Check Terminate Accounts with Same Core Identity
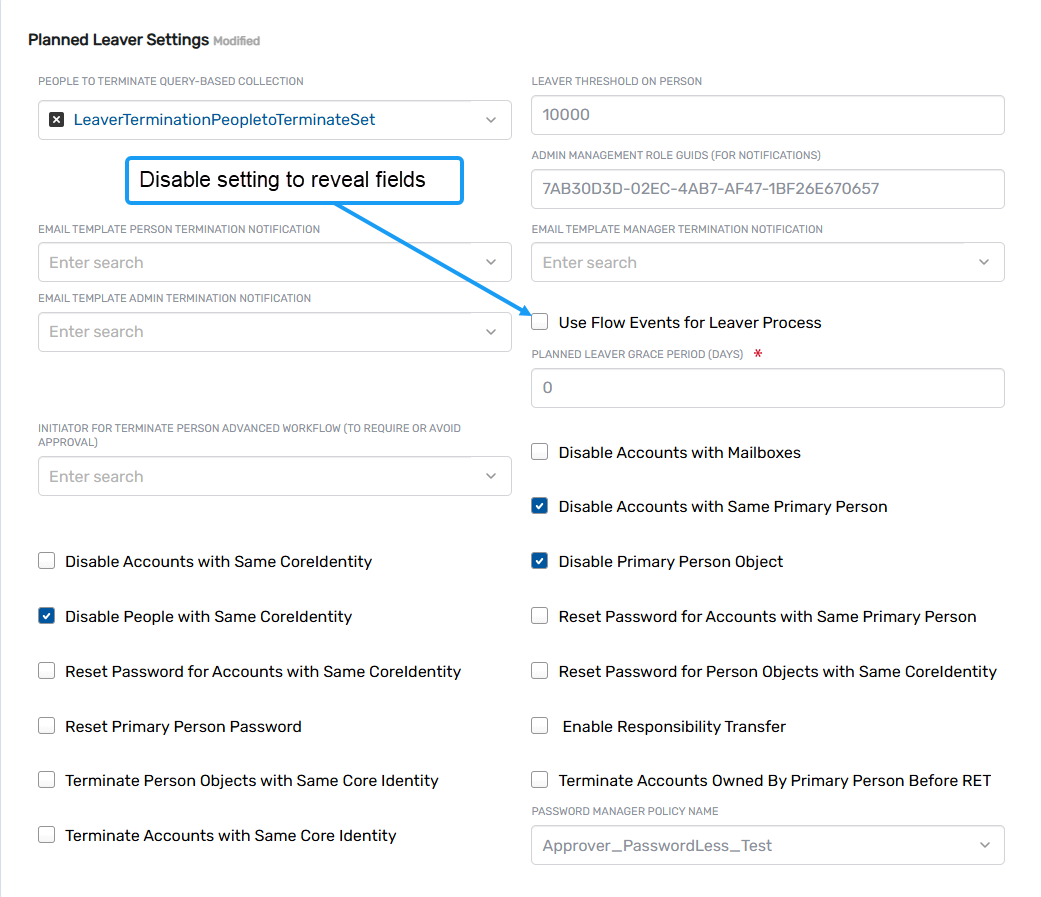Image resolution: width=1041 pixels, height=897 pixels. point(46,835)
